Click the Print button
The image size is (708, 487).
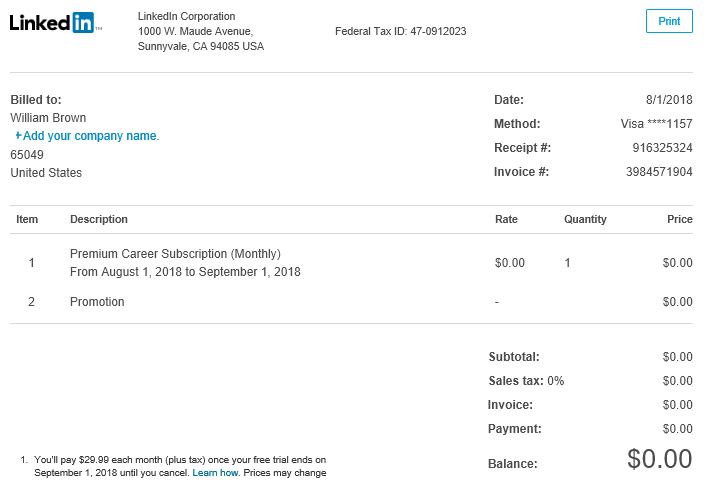point(669,21)
